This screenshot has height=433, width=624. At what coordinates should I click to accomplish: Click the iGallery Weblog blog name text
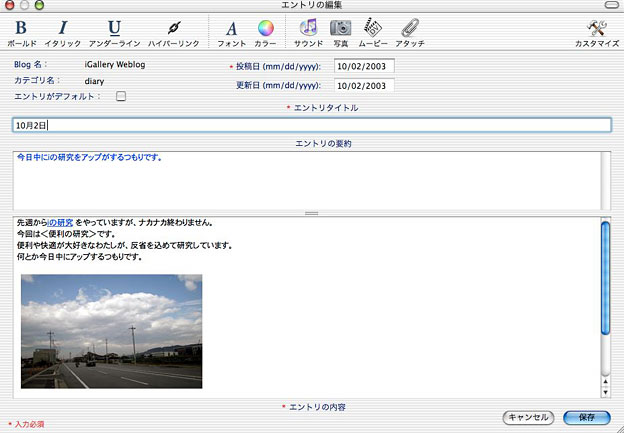pyautogui.click(x=115, y=64)
